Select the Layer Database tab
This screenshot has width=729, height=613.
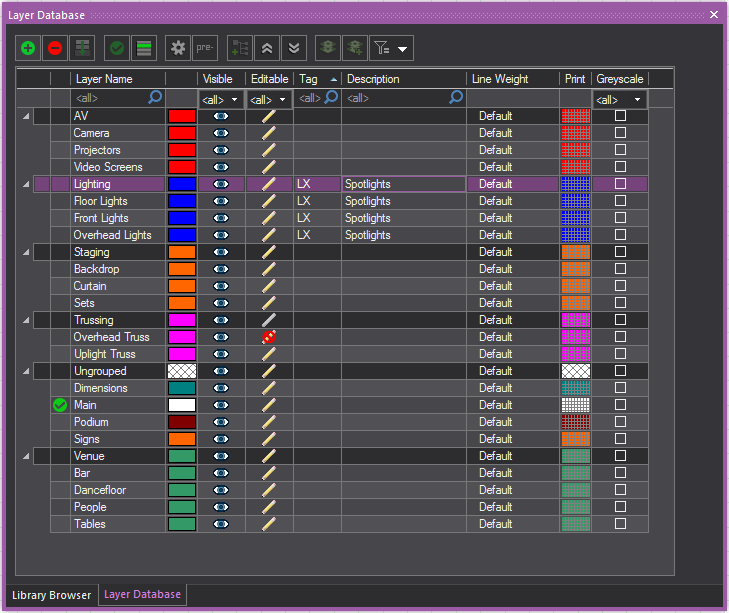click(x=142, y=594)
